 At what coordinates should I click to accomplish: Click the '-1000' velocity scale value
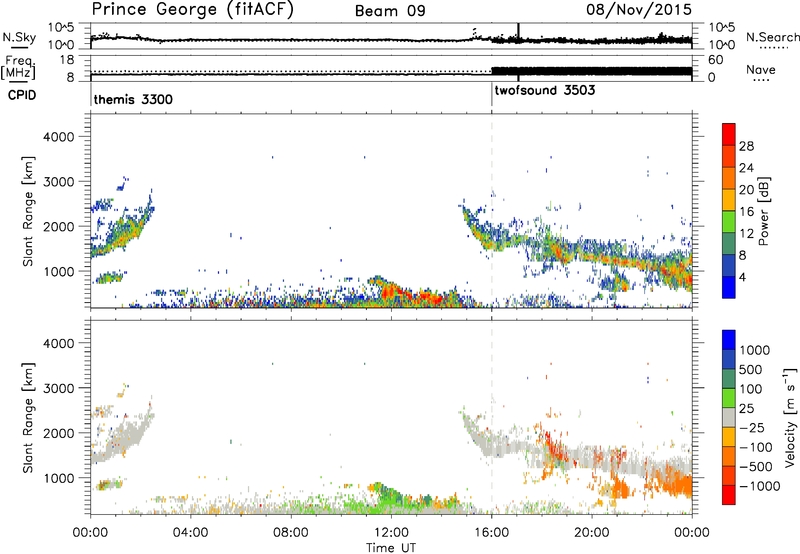[x=760, y=486]
